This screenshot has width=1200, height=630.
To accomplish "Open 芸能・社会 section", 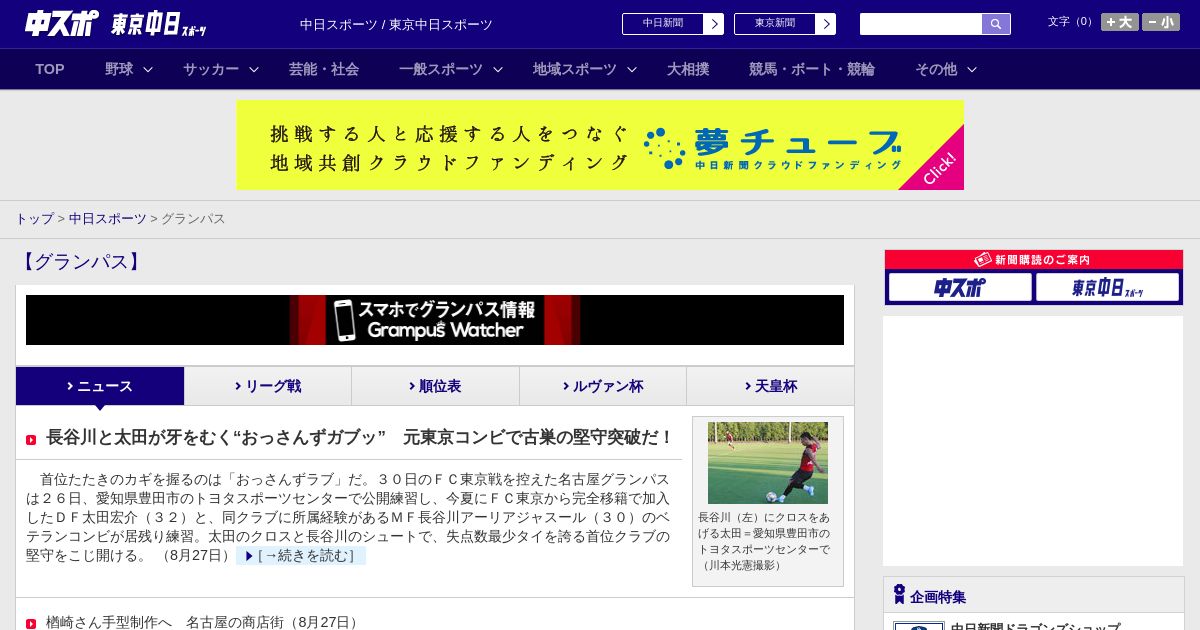I will [x=324, y=69].
